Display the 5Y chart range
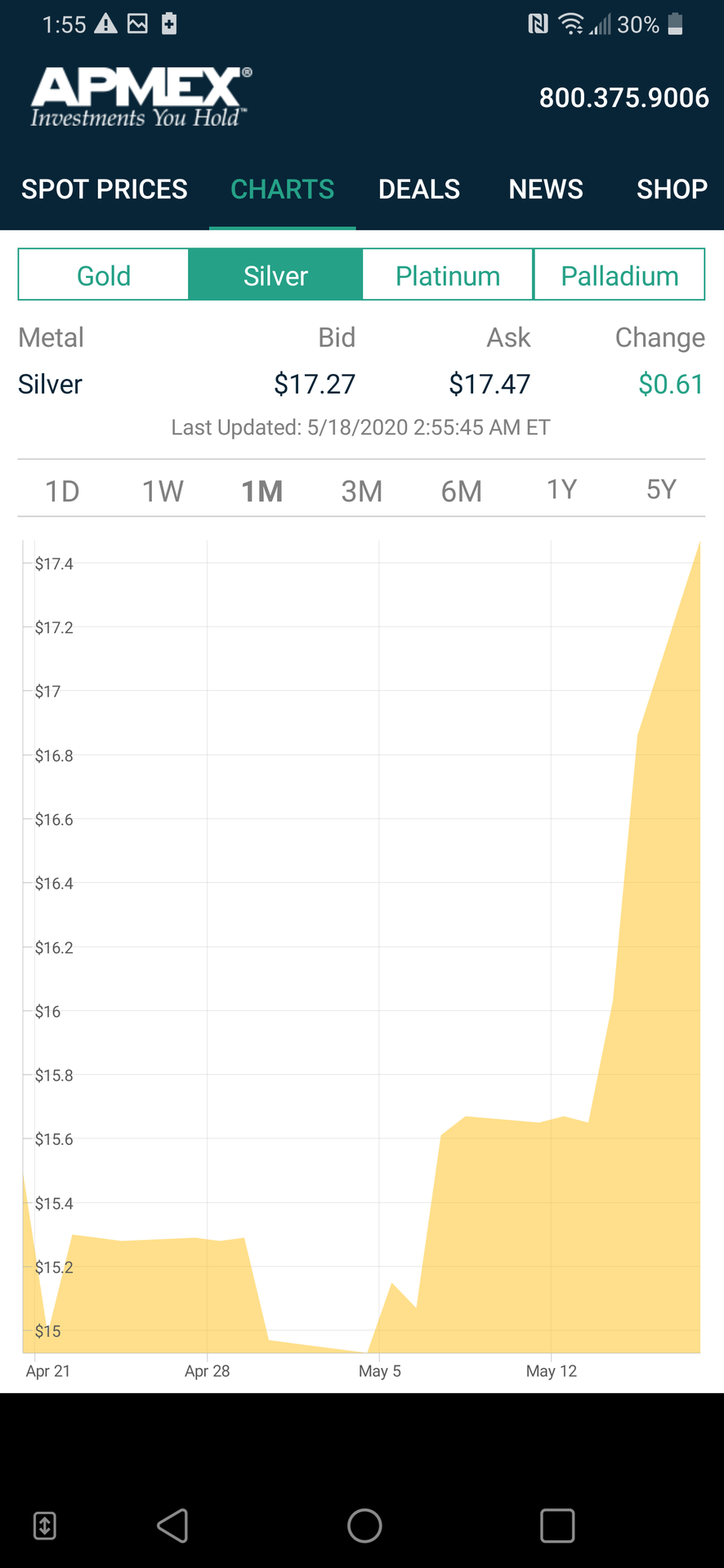 (x=661, y=489)
